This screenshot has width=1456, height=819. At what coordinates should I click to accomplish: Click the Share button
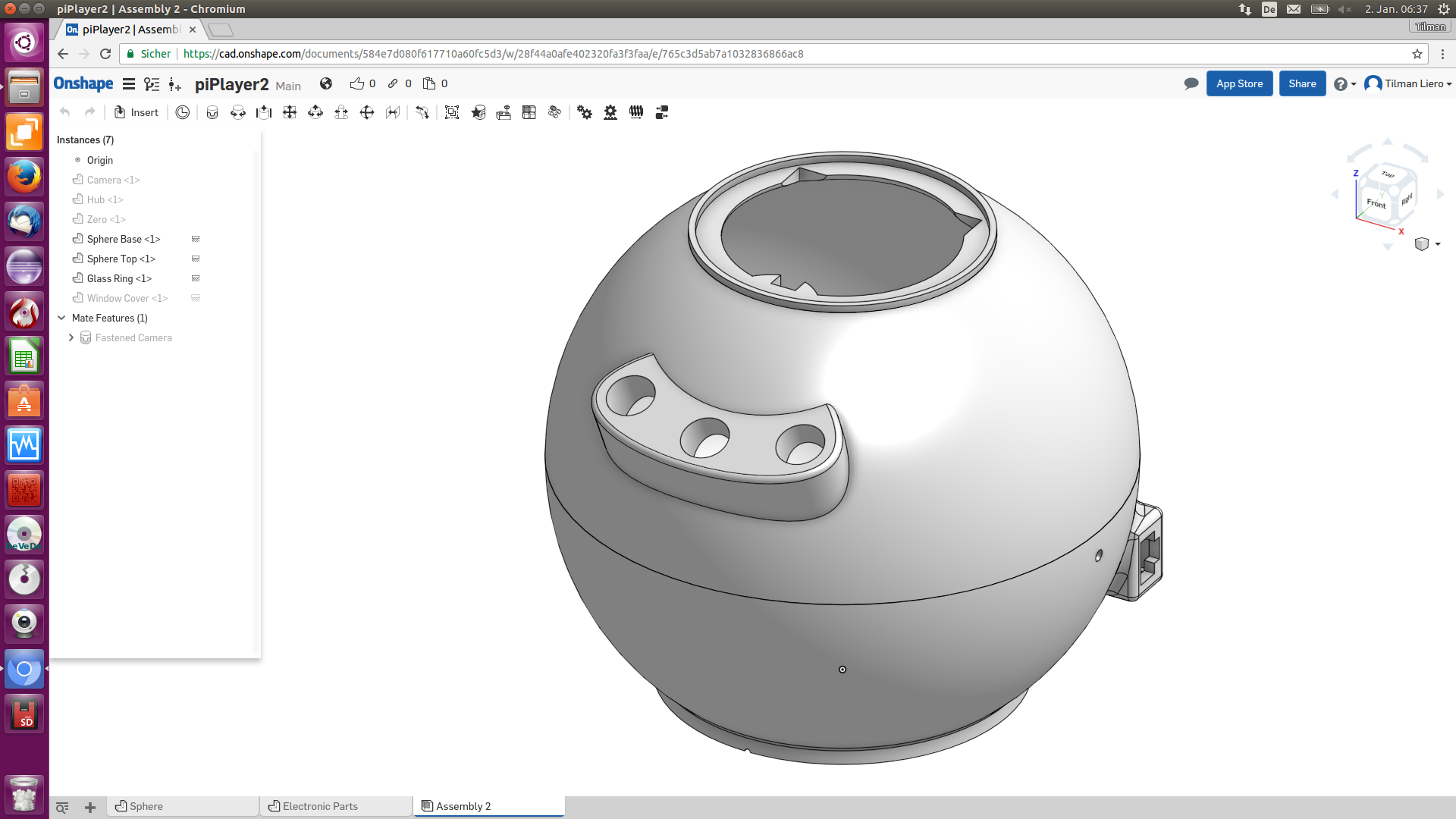pos(1302,83)
